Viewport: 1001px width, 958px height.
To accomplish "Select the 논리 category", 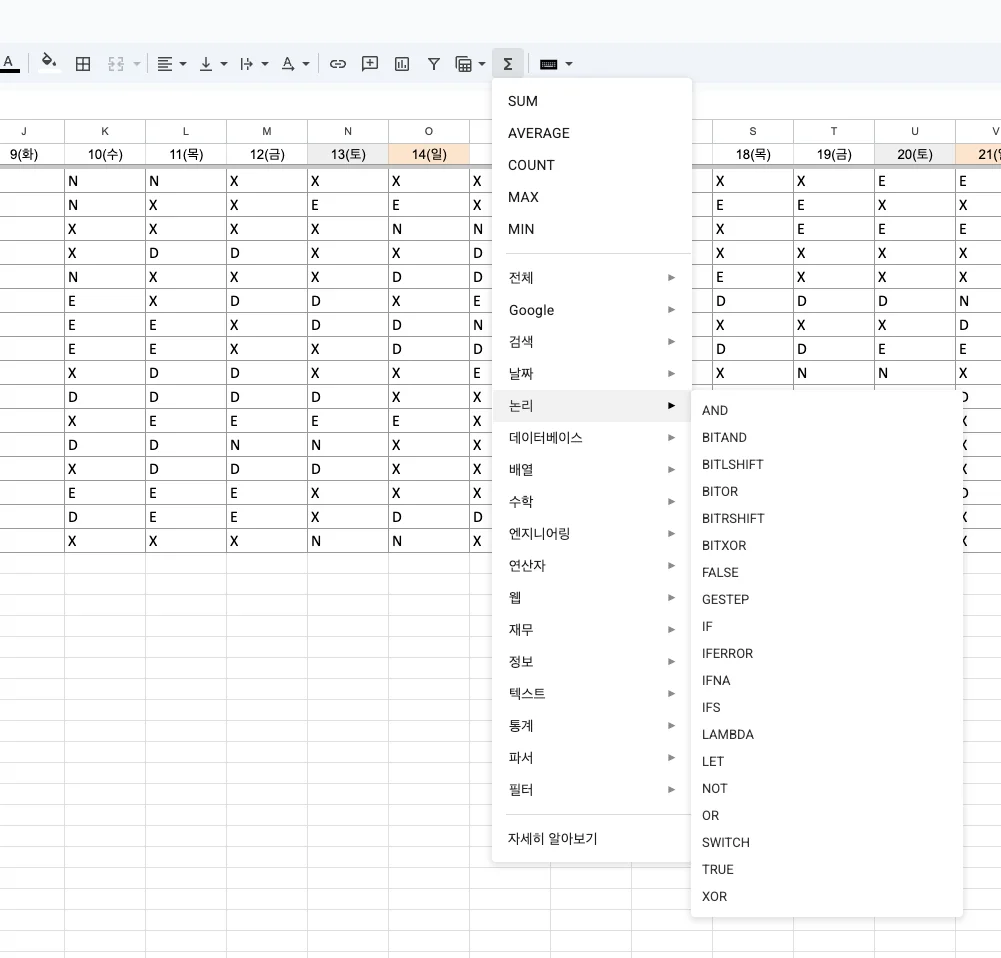I will click(x=592, y=405).
